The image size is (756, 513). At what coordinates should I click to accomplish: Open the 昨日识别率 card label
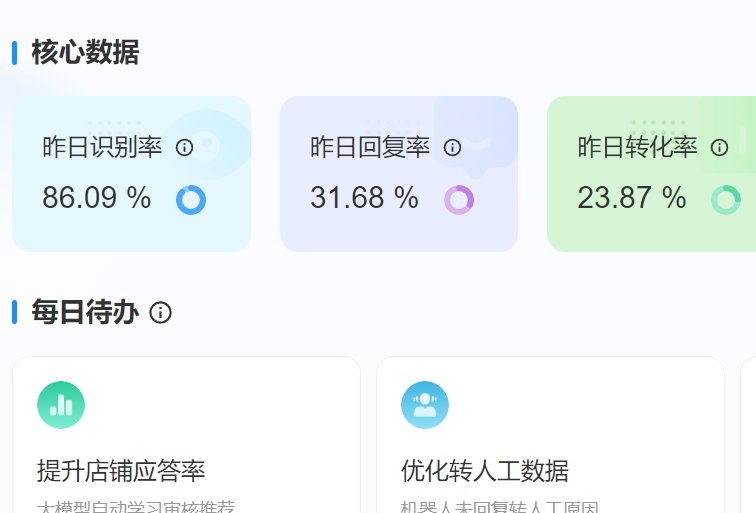tap(102, 148)
